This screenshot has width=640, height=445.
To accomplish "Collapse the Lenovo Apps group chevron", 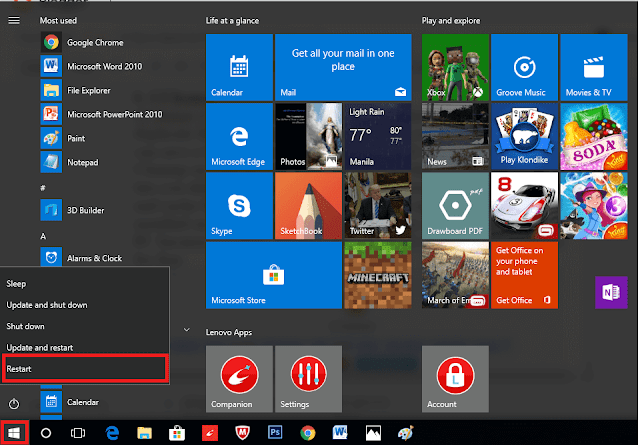I will (x=187, y=330).
